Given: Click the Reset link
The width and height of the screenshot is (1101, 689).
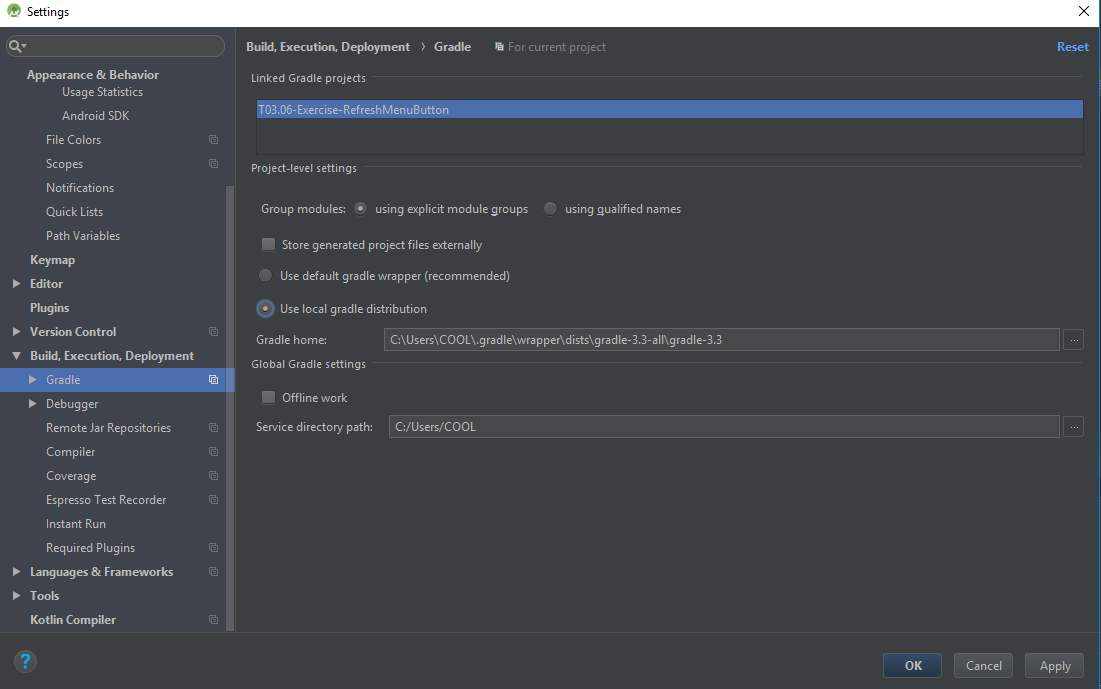Looking at the screenshot, I should [x=1072, y=46].
